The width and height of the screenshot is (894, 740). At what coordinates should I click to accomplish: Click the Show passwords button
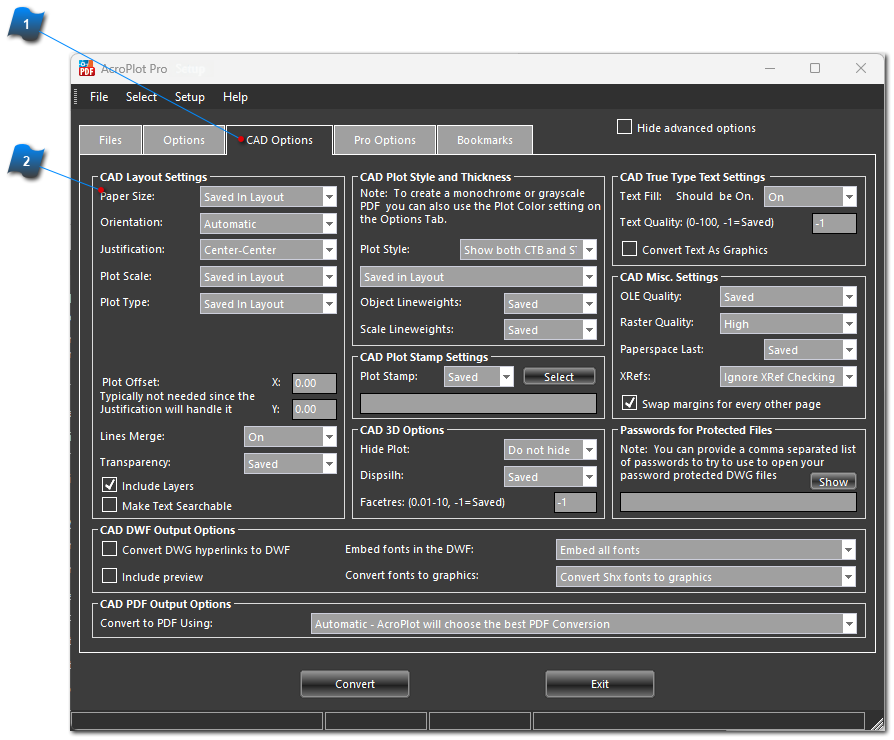pos(833,482)
